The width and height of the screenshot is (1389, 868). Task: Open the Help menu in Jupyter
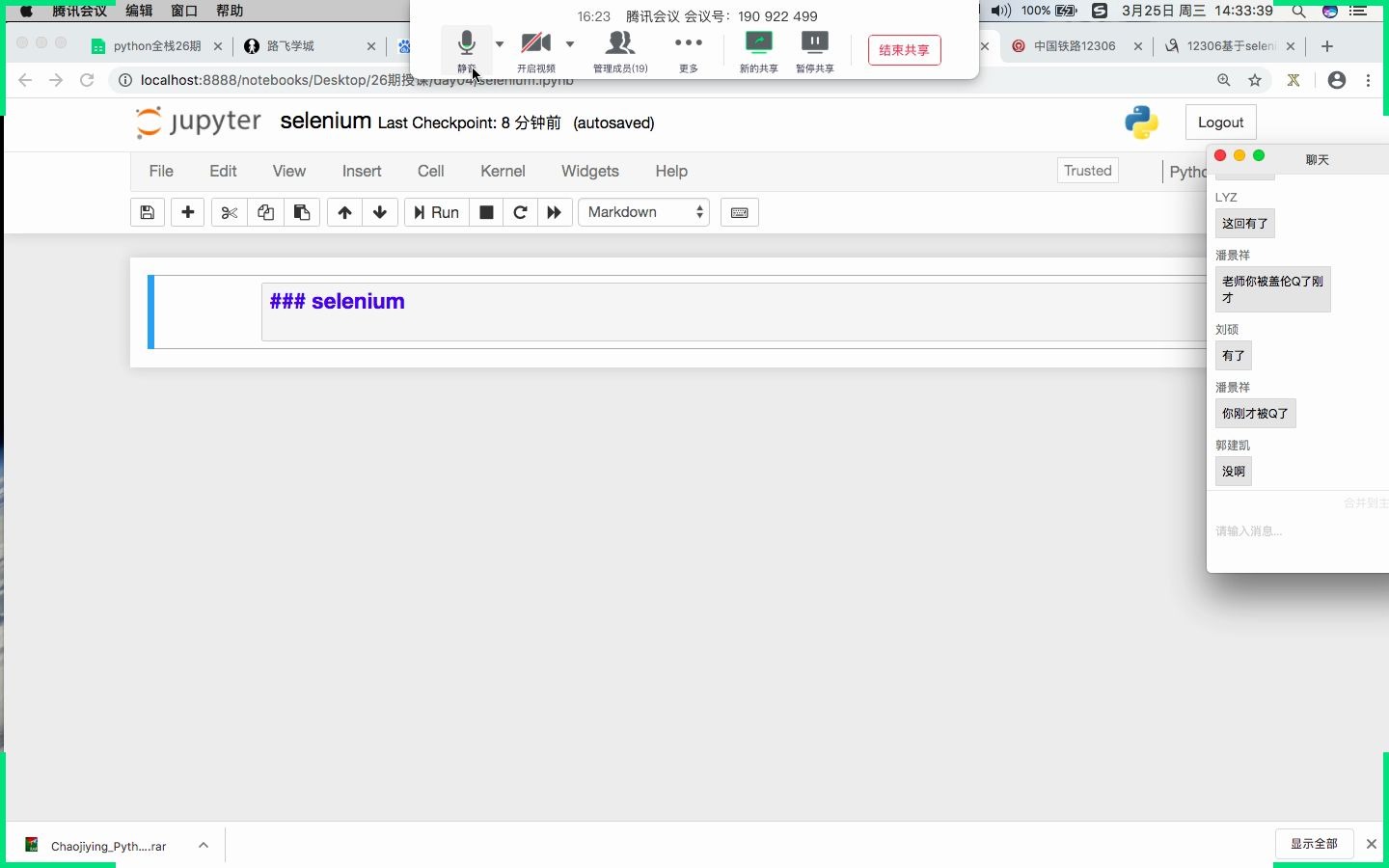(671, 171)
